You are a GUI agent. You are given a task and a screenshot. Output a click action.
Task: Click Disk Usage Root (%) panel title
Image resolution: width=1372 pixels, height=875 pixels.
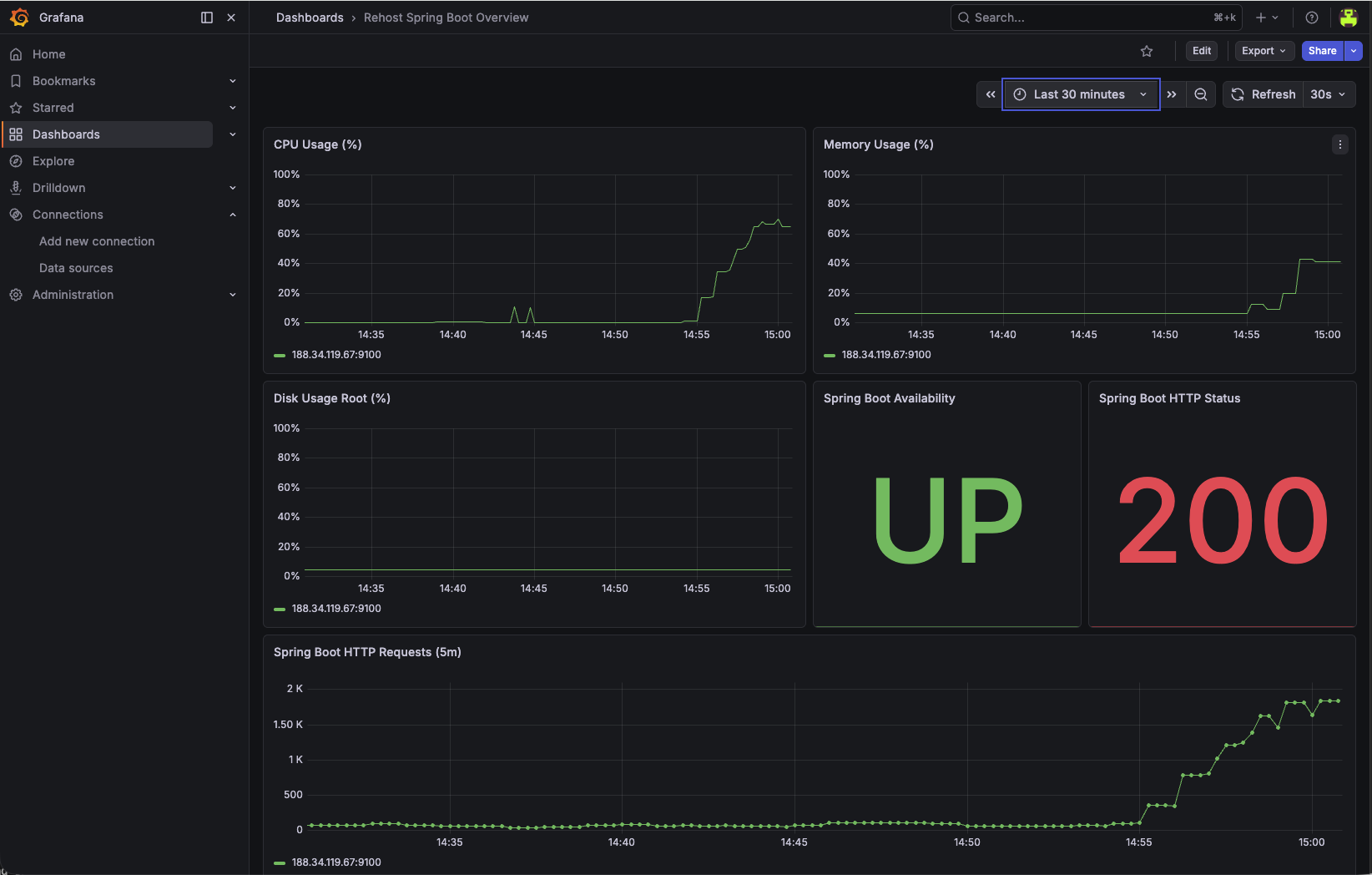tap(332, 398)
